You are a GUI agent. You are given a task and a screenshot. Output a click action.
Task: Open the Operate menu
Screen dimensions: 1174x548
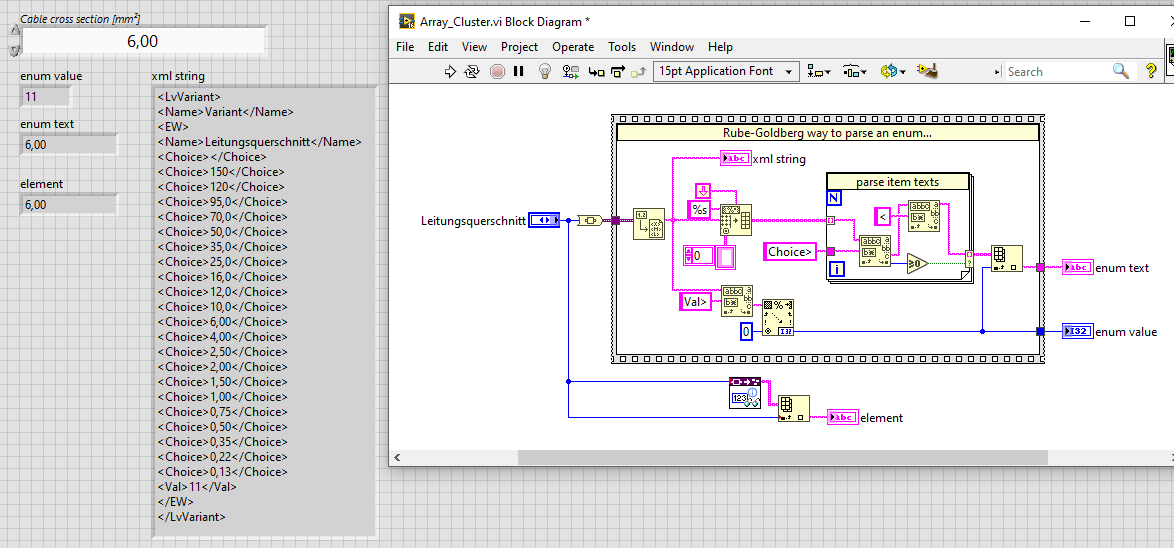573,47
